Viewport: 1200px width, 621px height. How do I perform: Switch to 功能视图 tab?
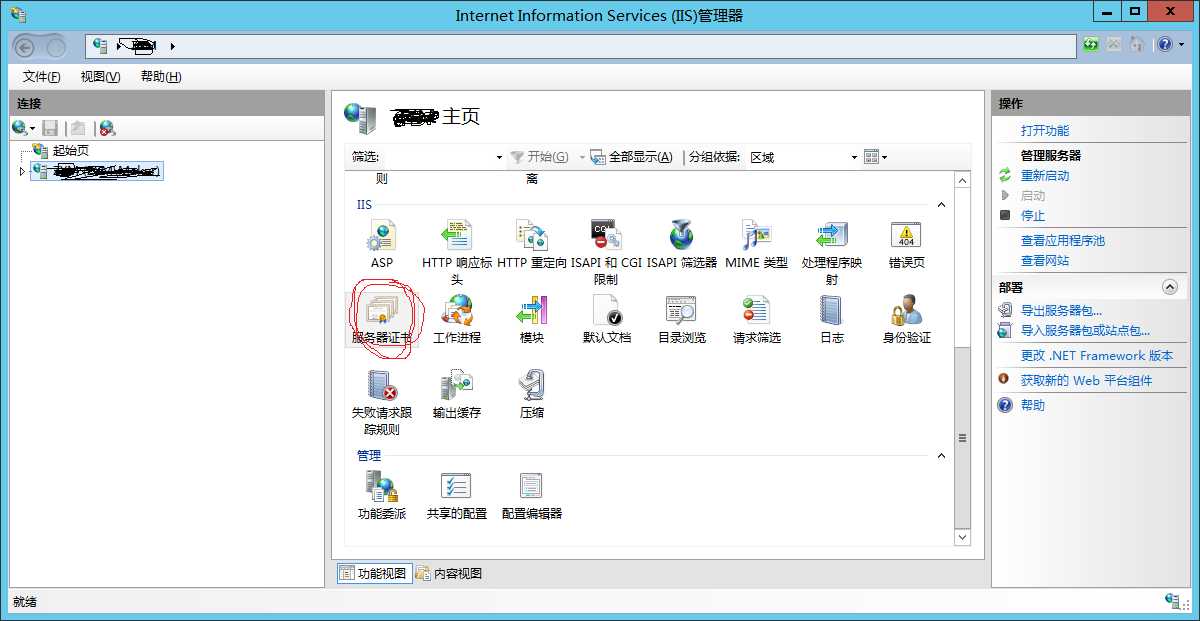pyautogui.click(x=374, y=573)
